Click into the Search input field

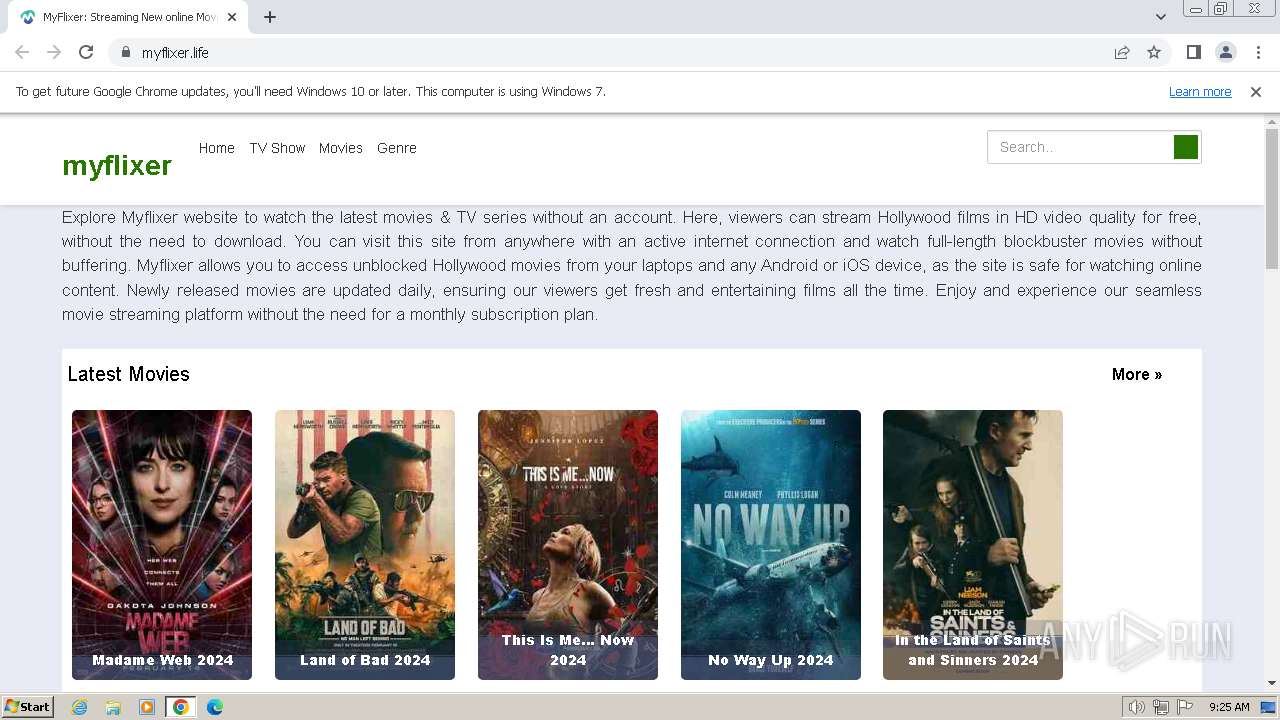(x=1080, y=147)
